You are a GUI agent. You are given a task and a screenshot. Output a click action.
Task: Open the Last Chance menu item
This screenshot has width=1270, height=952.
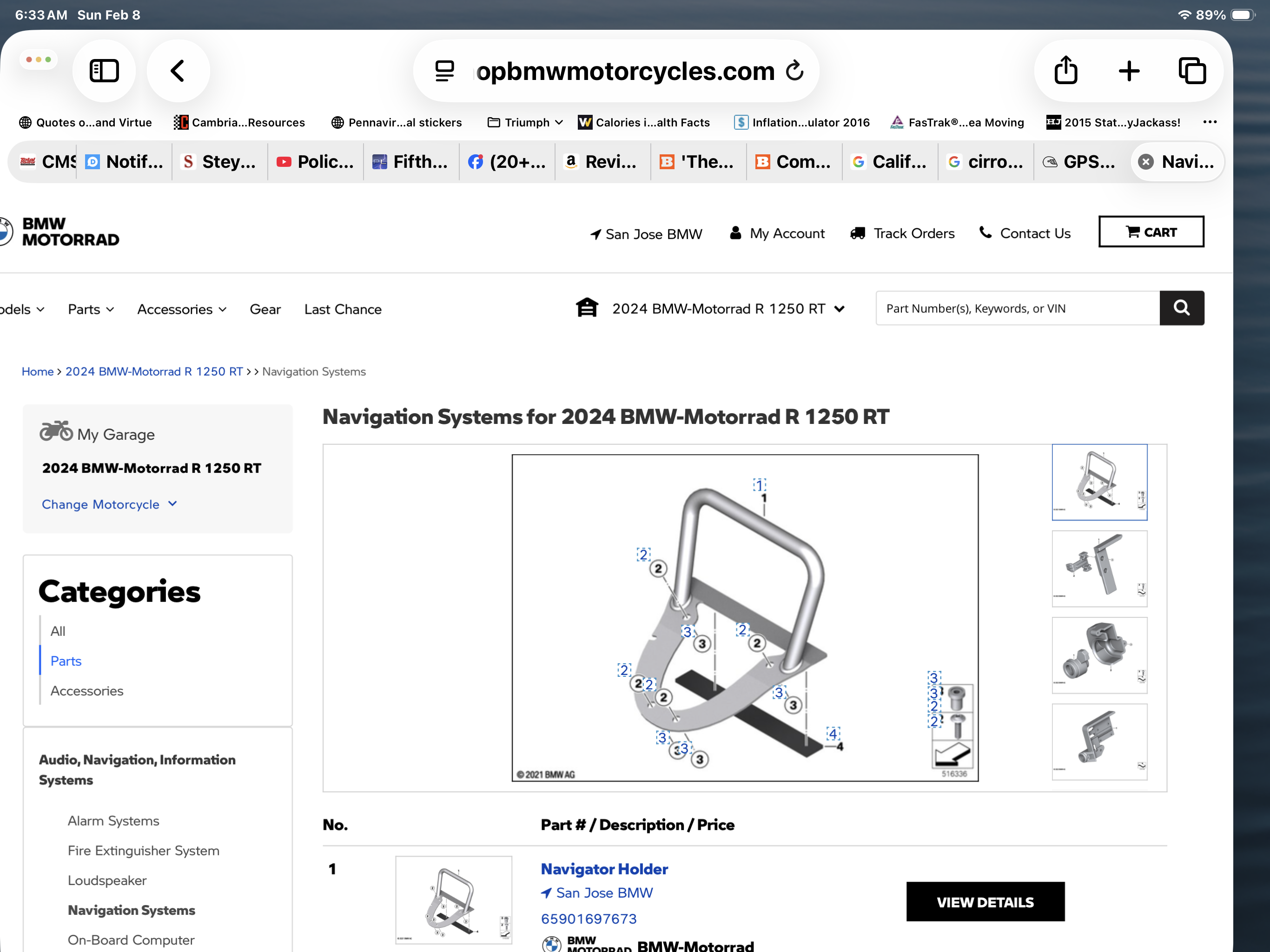pyautogui.click(x=343, y=309)
